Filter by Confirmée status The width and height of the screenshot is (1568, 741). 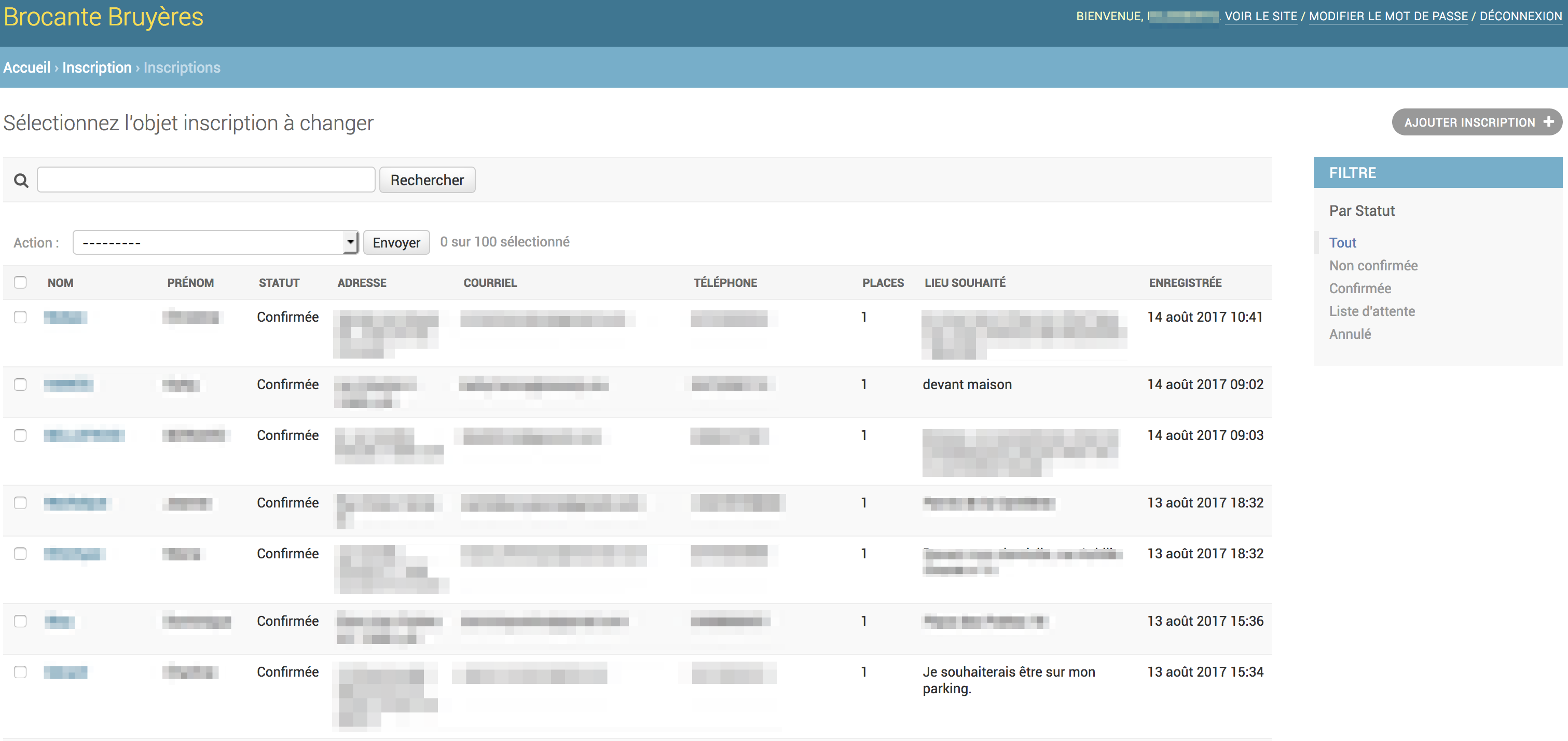pos(1359,288)
